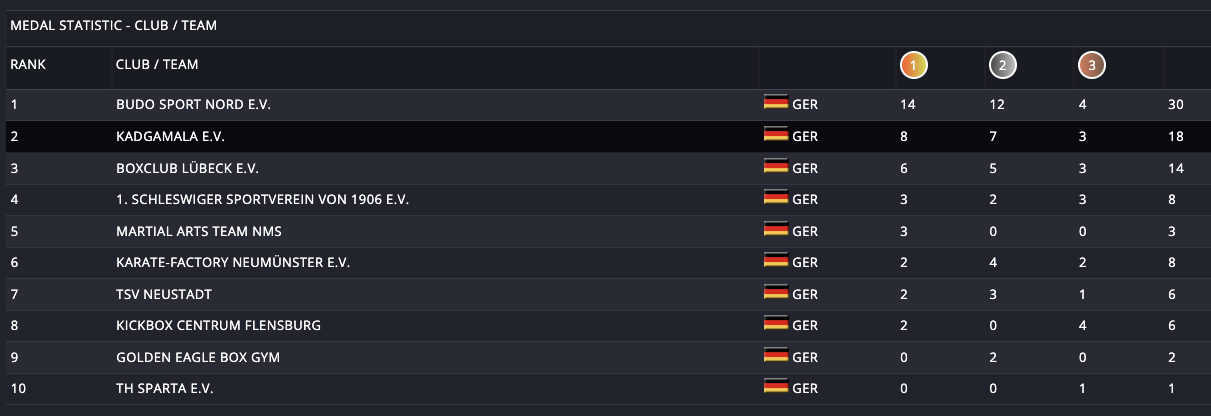1211x416 pixels.
Task: Click the German flag next to Boxclub Lübeck e.V.
Action: [x=776, y=168]
